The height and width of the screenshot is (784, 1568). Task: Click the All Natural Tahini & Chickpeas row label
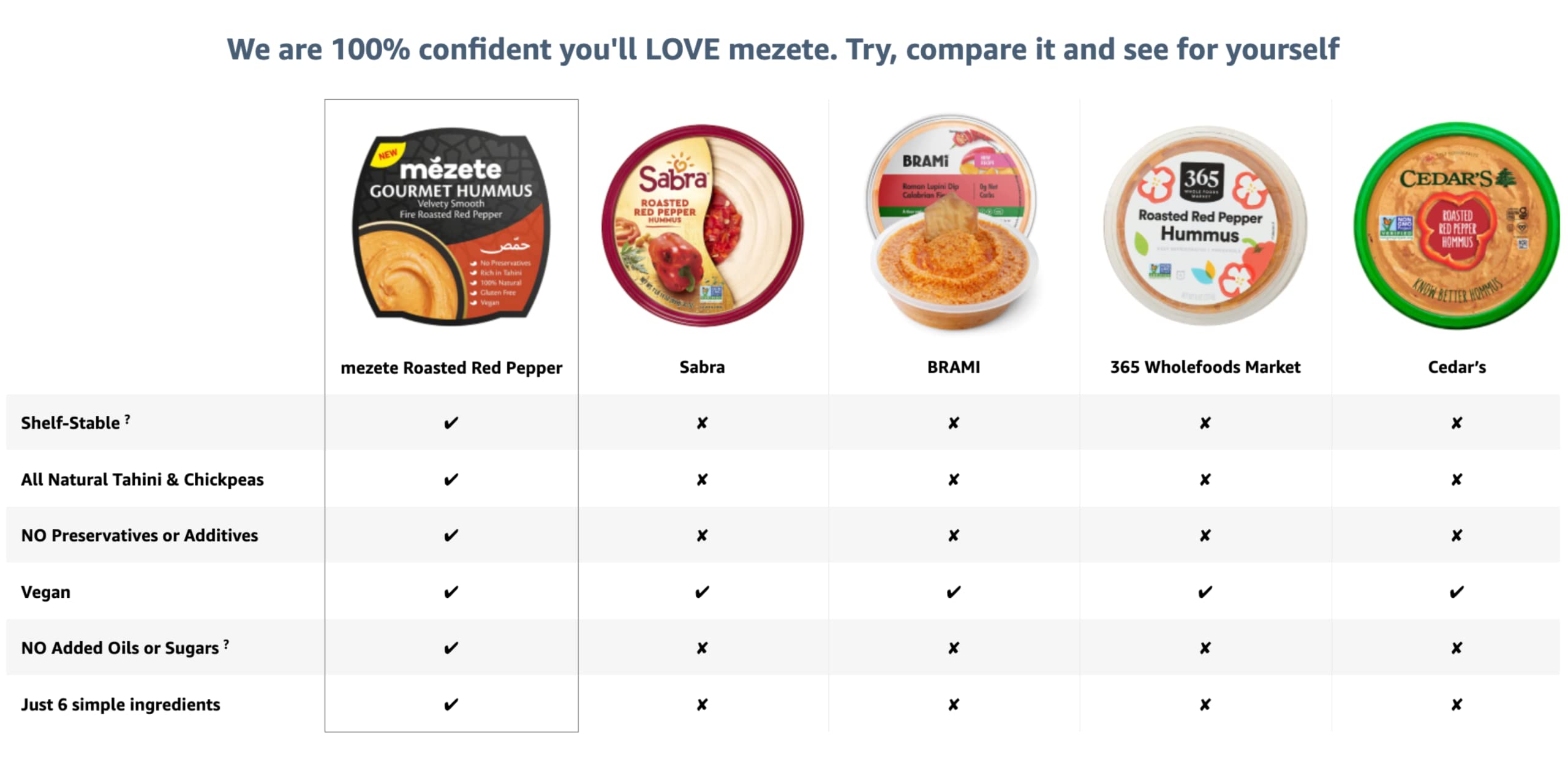(142, 480)
